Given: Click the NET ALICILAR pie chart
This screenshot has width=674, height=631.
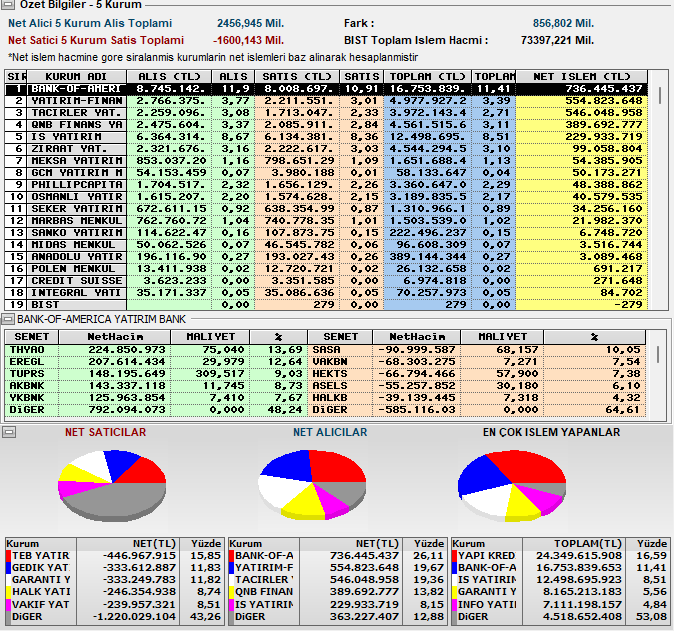Looking at the screenshot, I should pos(312,484).
